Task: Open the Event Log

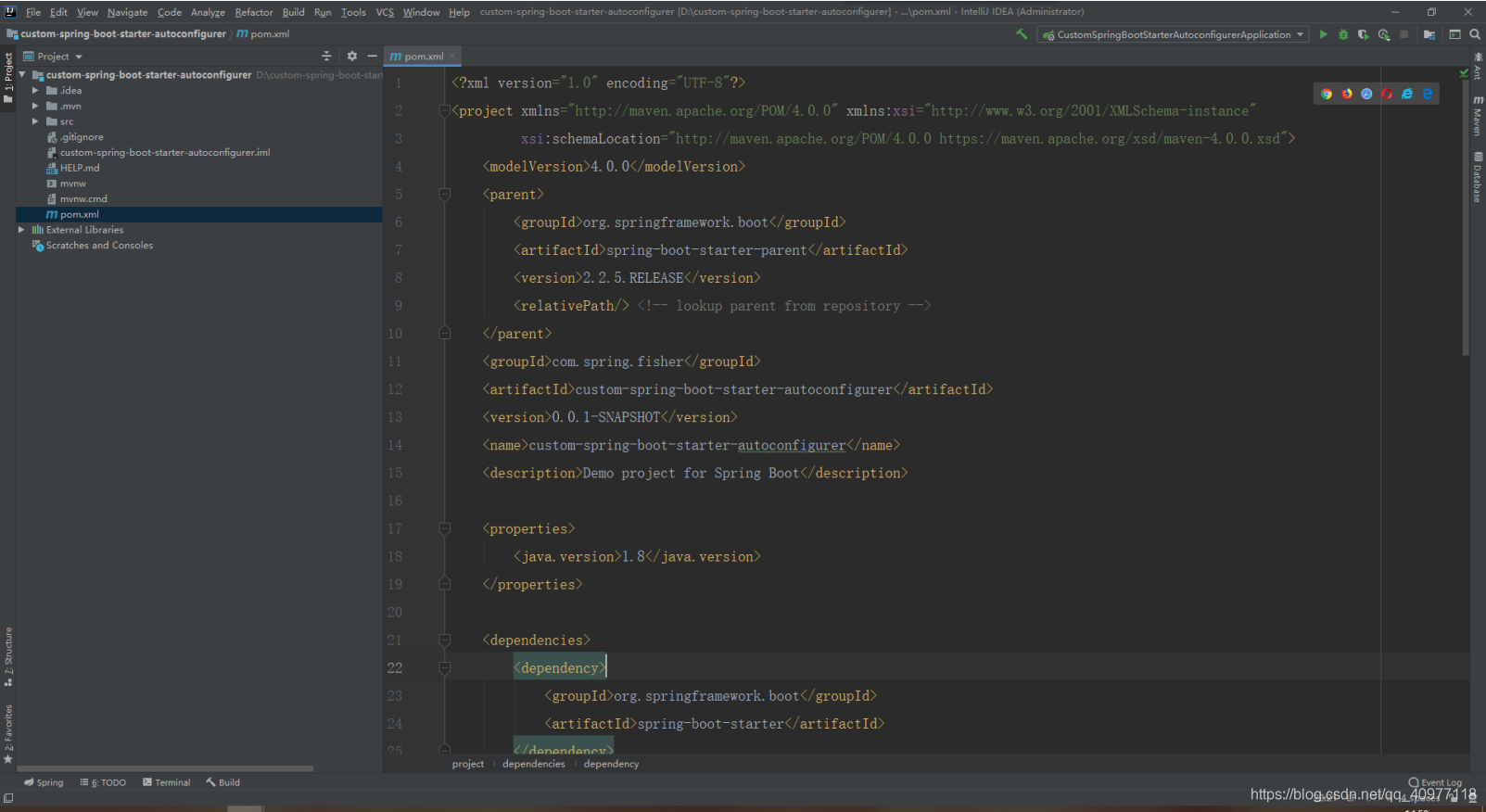Action: point(1435,782)
